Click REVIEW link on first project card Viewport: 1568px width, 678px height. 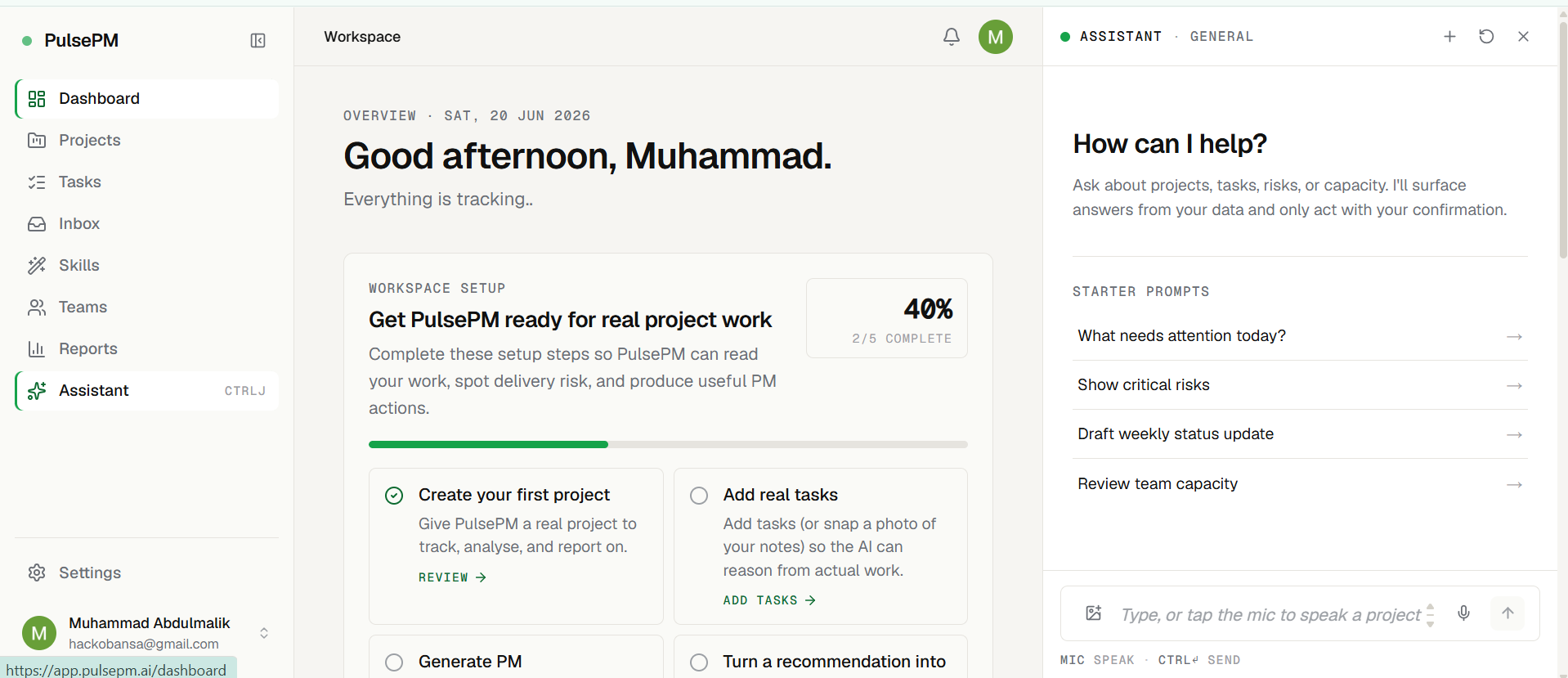[452, 577]
